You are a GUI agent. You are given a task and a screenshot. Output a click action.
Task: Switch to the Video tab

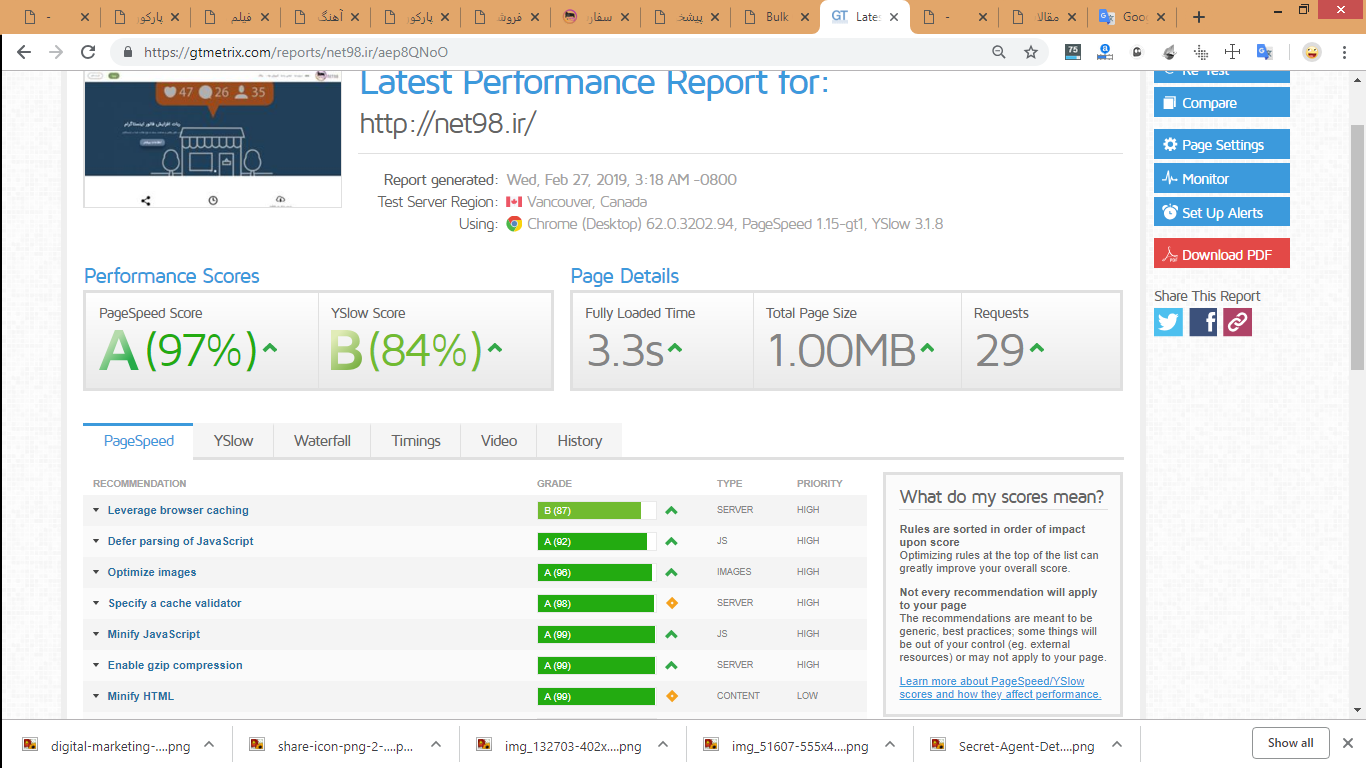point(499,441)
